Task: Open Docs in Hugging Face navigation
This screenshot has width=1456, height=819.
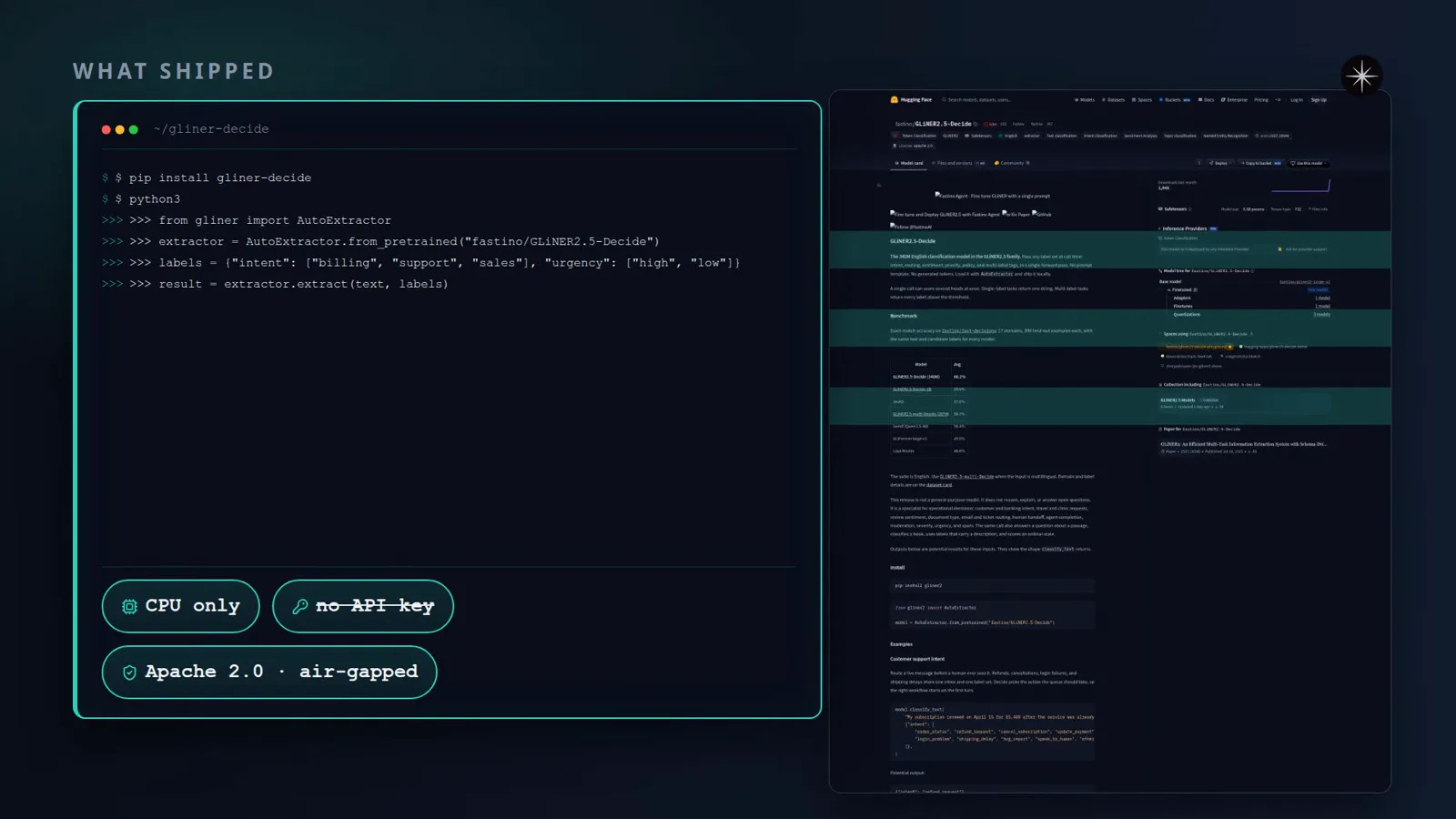Action: coord(1207,100)
